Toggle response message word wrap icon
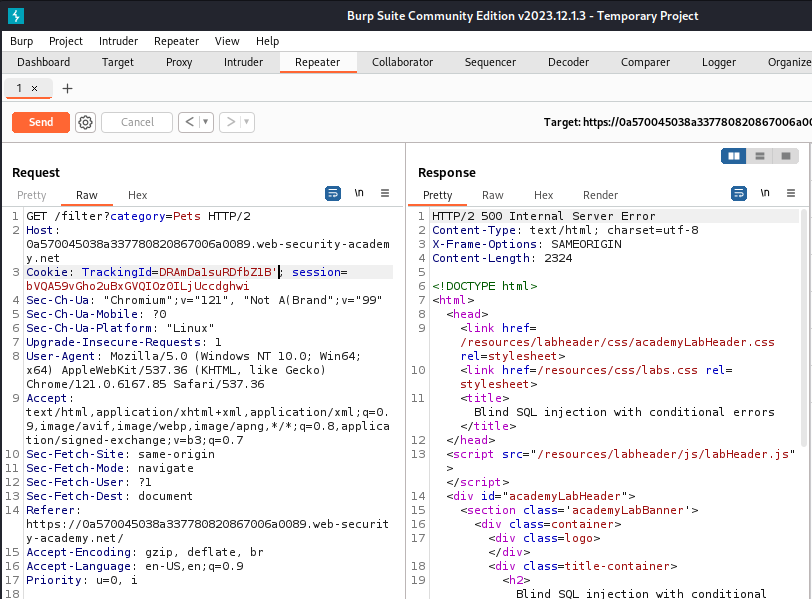812x599 pixels. click(739, 193)
